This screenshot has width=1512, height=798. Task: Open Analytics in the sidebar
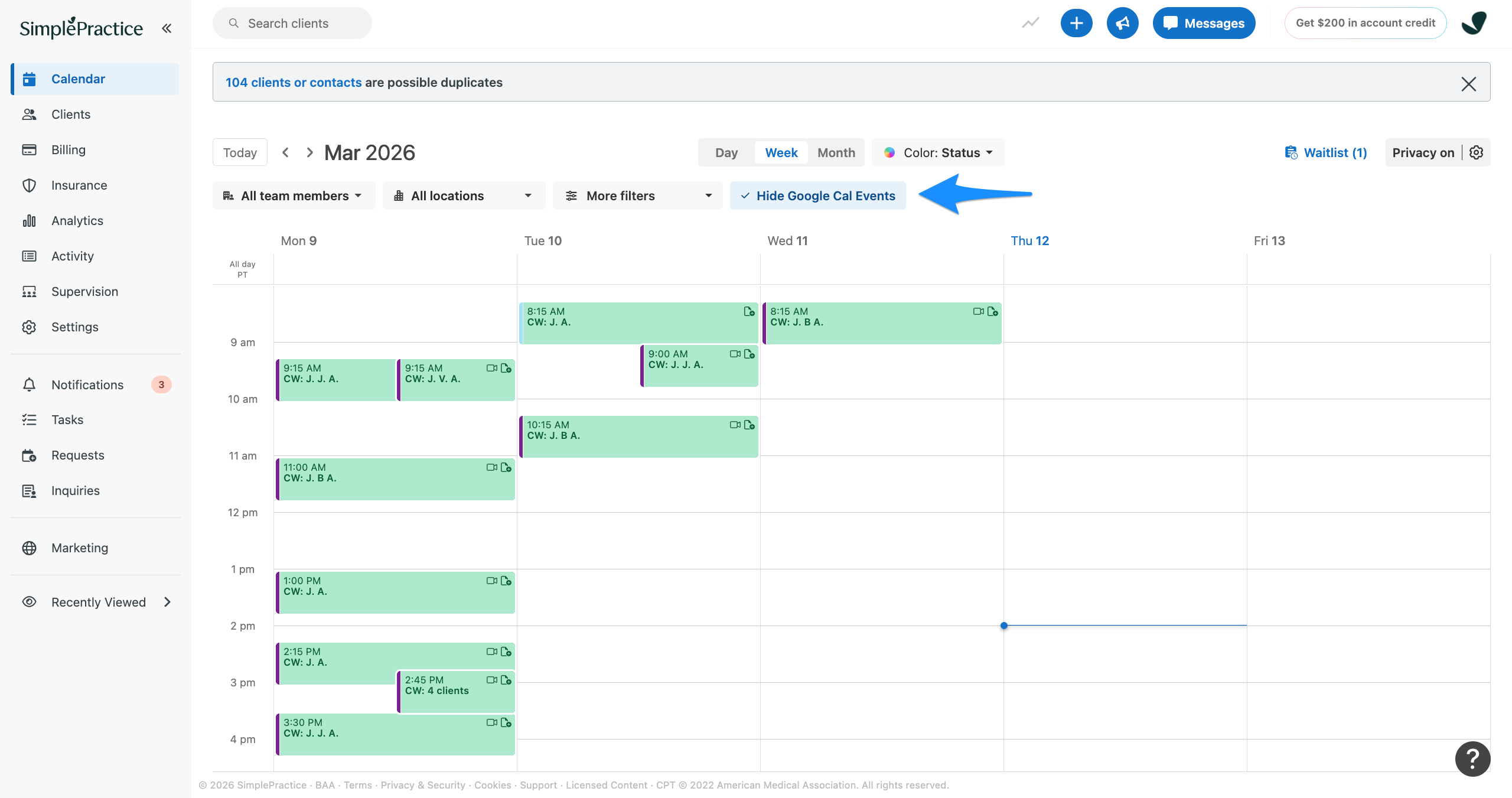[95, 220]
